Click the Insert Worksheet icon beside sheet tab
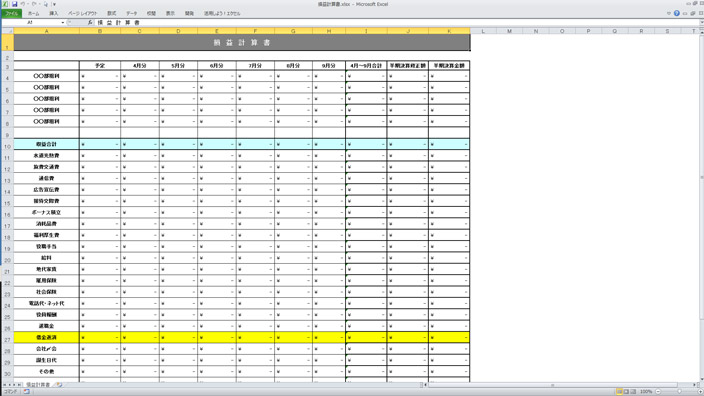Viewport: 704px width, 396px height. point(59,385)
